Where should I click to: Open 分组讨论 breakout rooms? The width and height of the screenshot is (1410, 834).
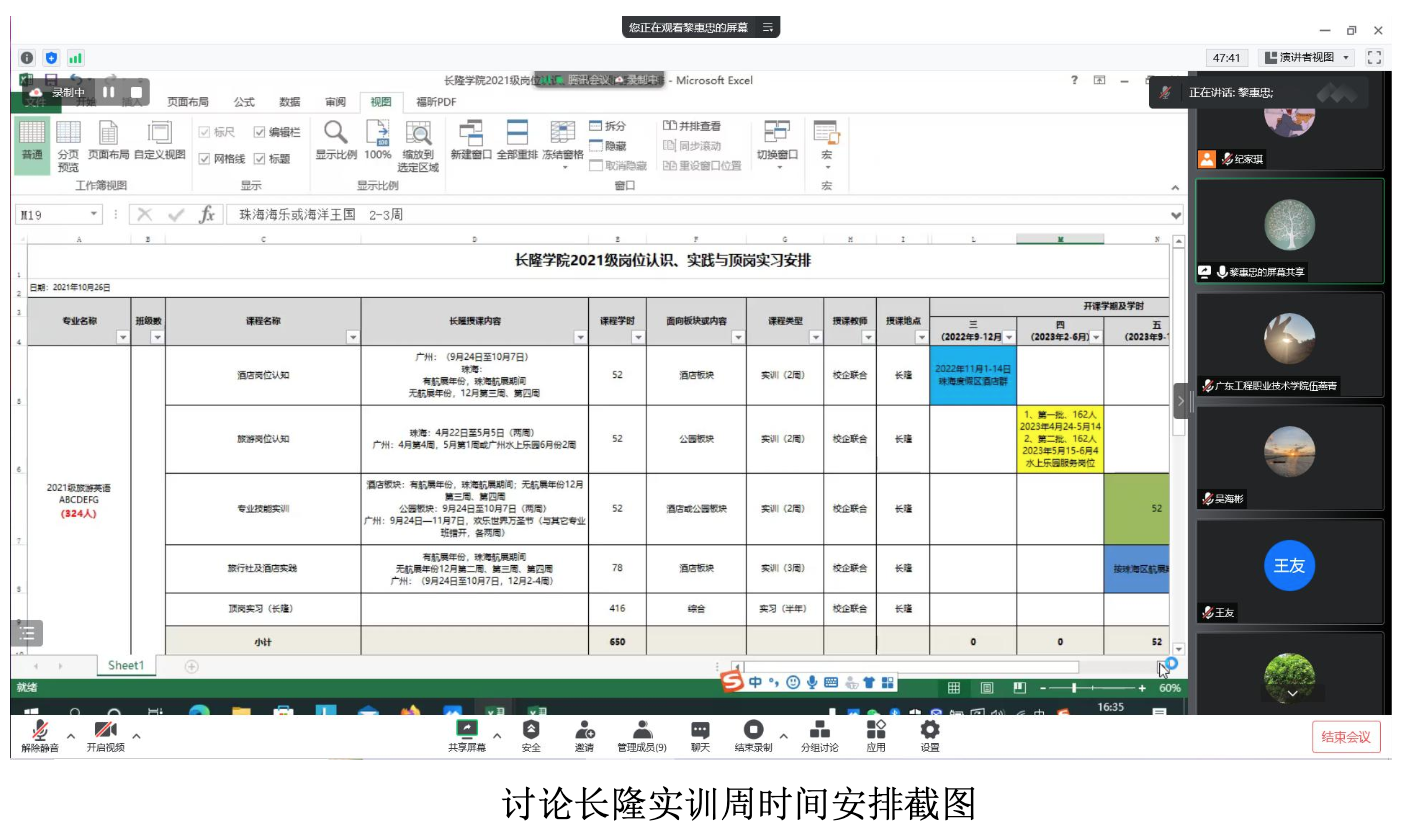tap(820, 731)
